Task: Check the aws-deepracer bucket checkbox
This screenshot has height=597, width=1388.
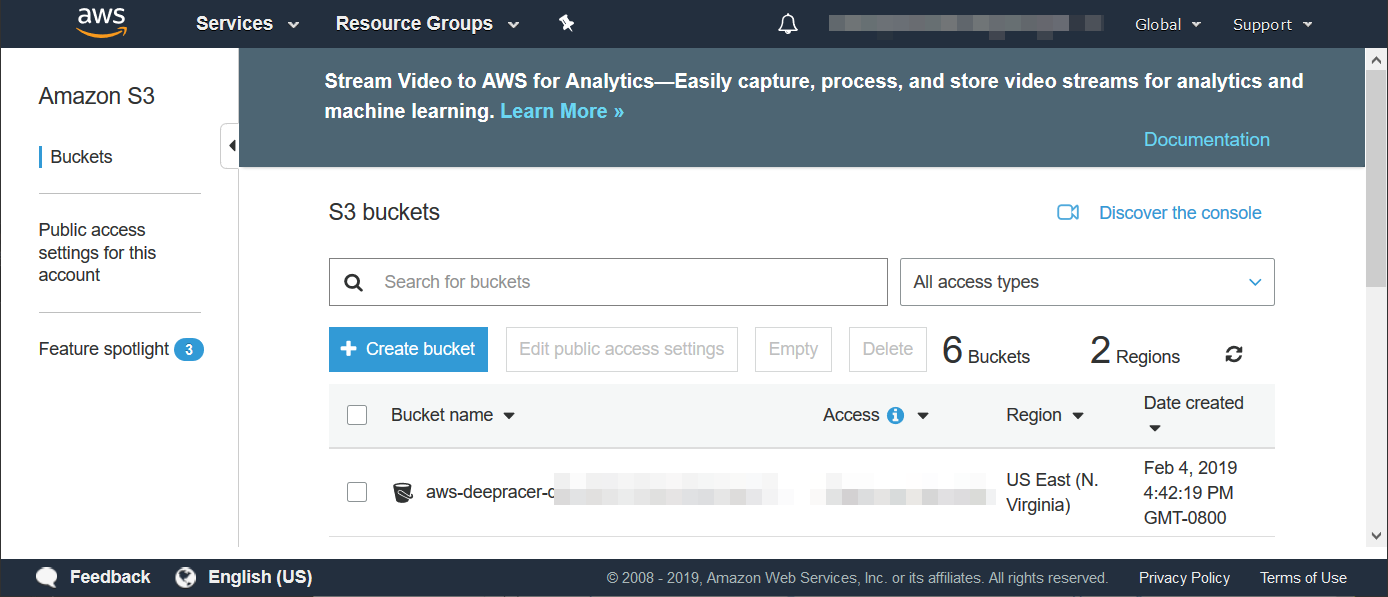Action: tap(357, 492)
